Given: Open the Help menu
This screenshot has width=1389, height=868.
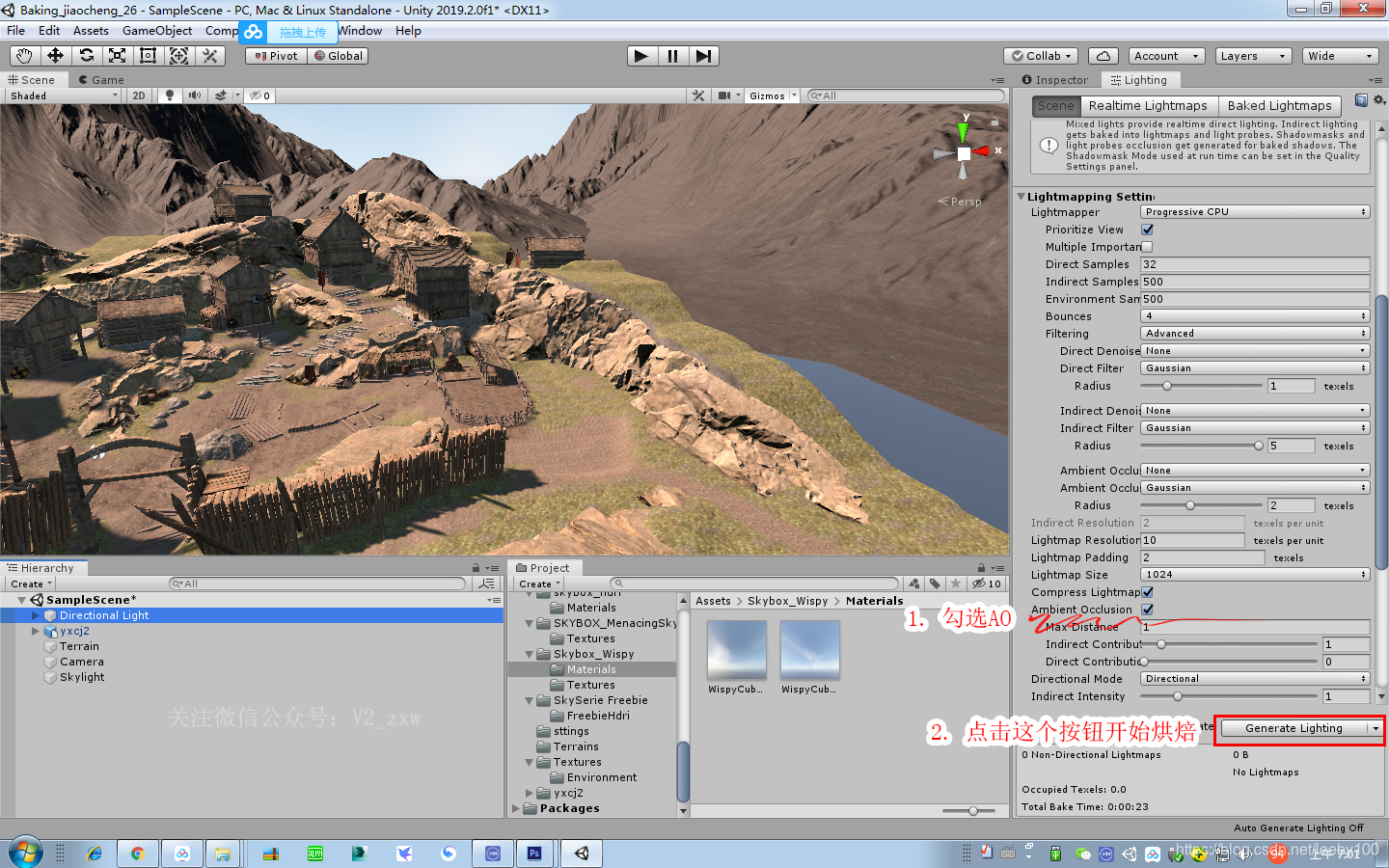Looking at the screenshot, I should [408, 31].
